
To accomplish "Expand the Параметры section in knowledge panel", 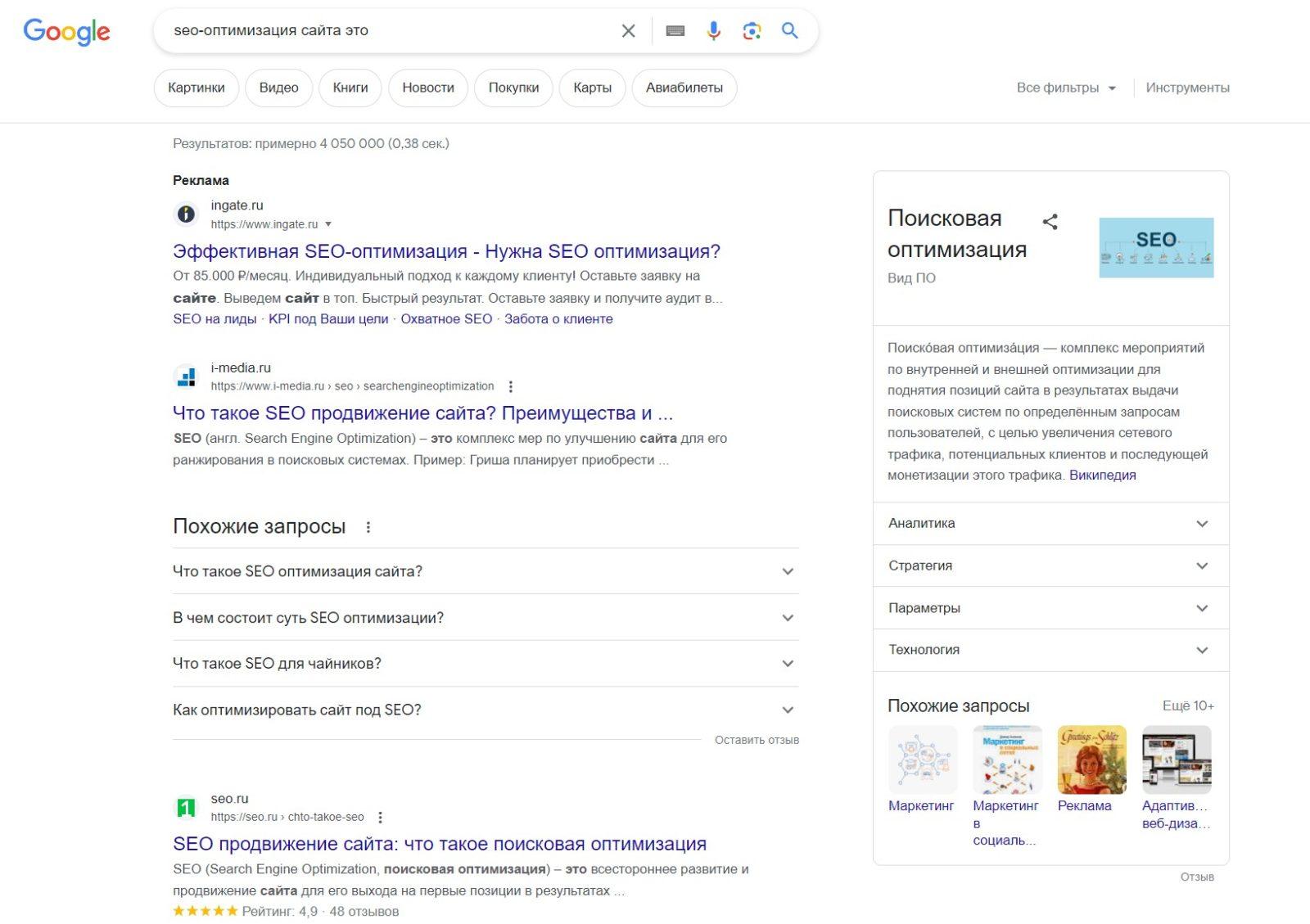I will click(1051, 608).
